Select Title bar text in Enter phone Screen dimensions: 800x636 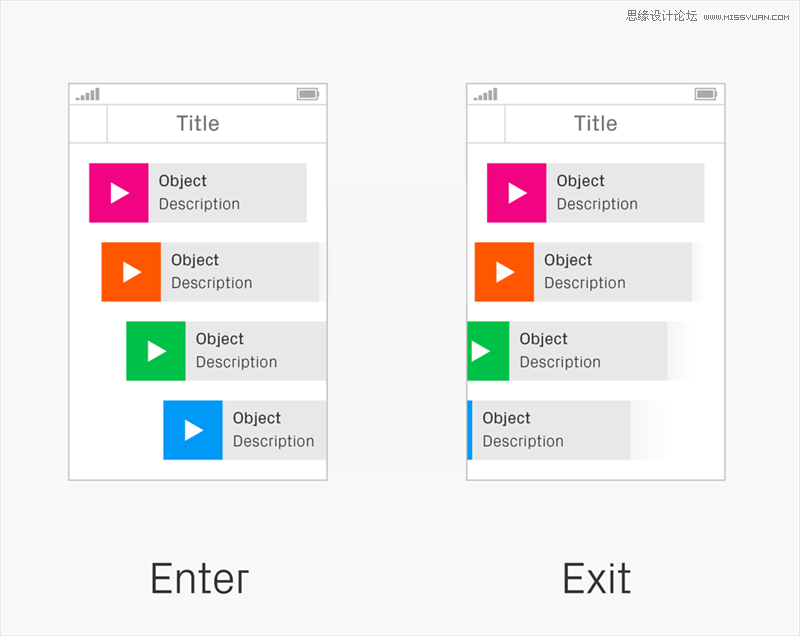[x=198, y=123]
